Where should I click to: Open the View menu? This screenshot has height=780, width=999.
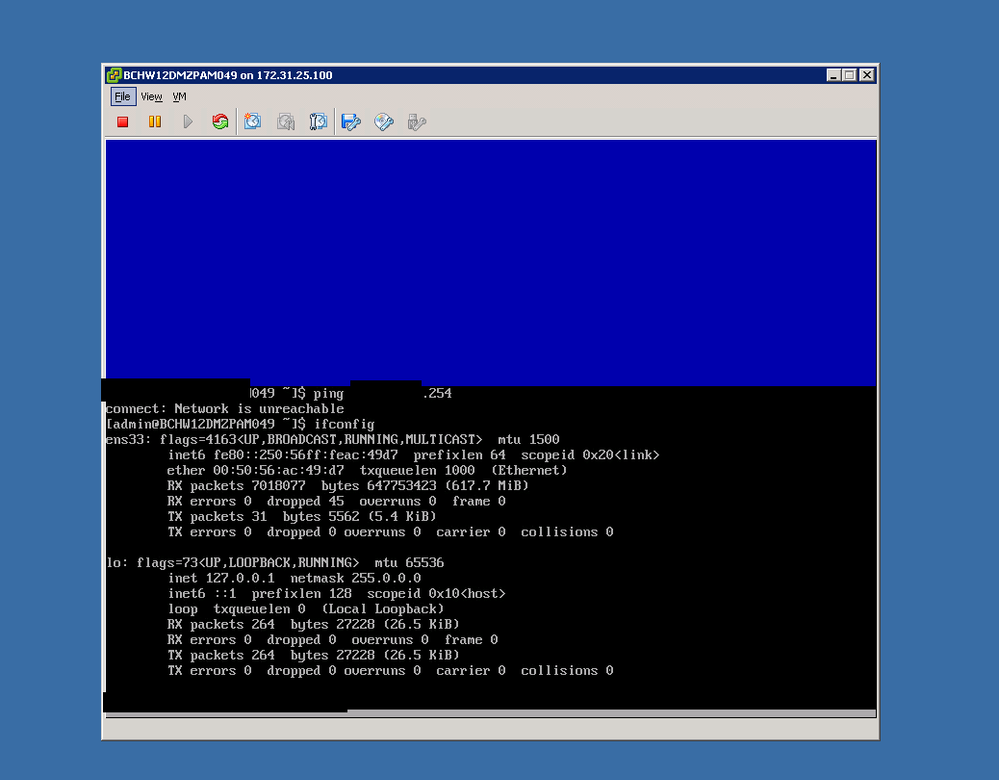coord(152,97)
